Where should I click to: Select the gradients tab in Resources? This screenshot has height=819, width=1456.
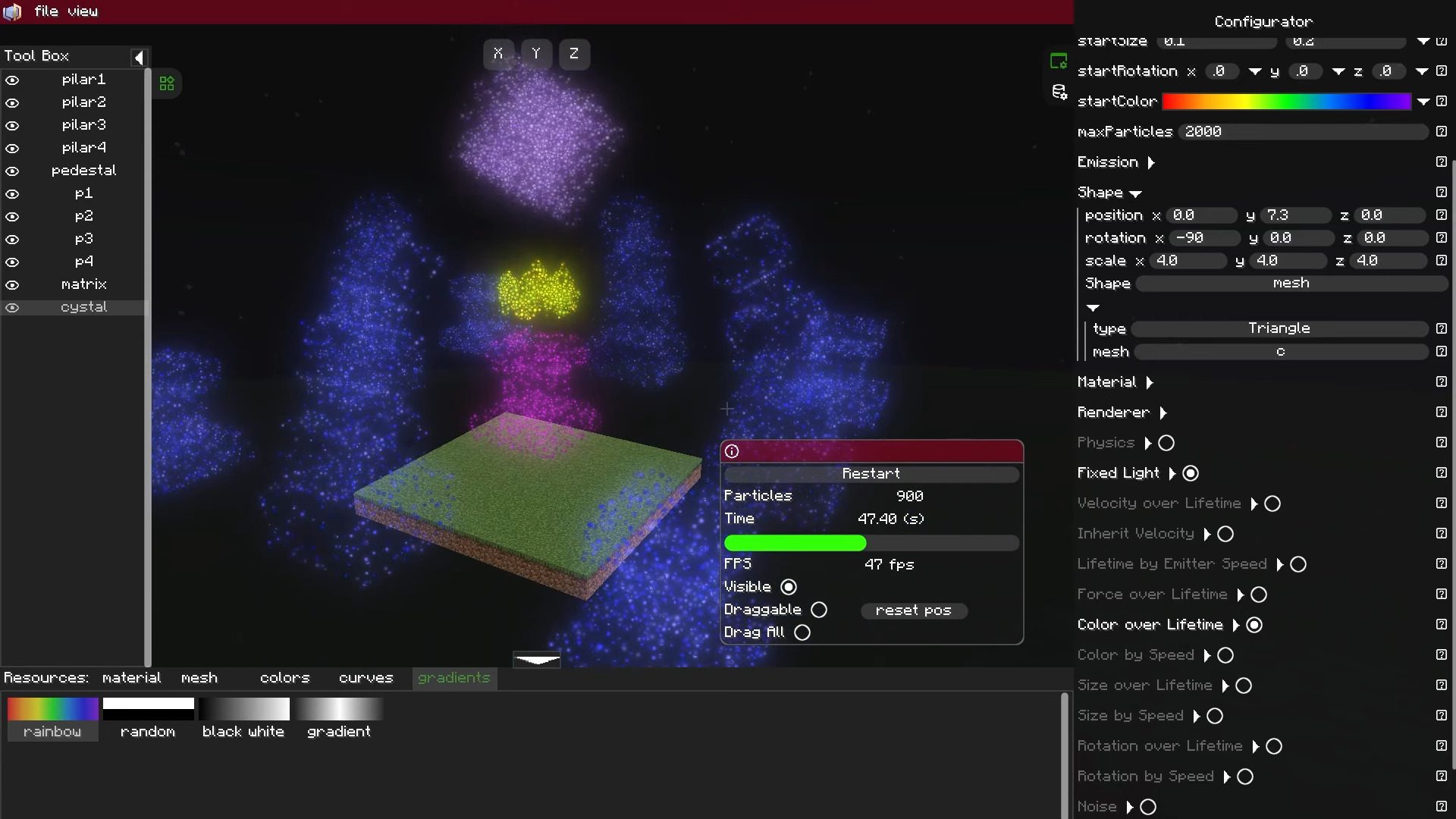pyautogui.click(x=454, y=677)
